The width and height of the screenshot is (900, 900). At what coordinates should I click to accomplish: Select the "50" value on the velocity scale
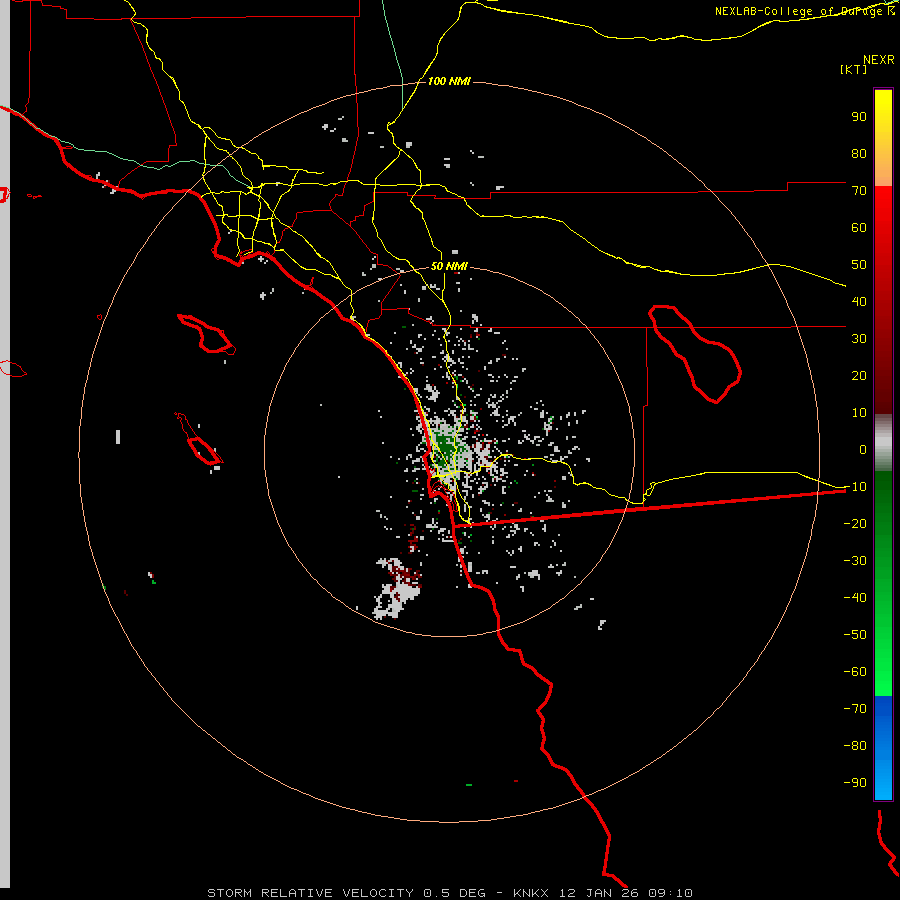(x=859, y=265)
